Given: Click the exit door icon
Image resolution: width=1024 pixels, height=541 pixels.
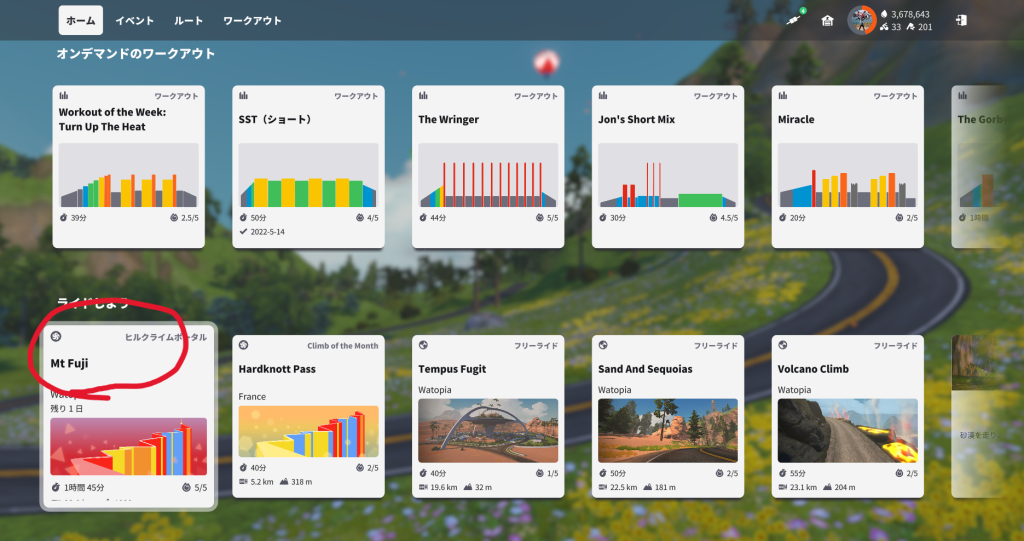Looking at the screenshot, I should 961,20.
